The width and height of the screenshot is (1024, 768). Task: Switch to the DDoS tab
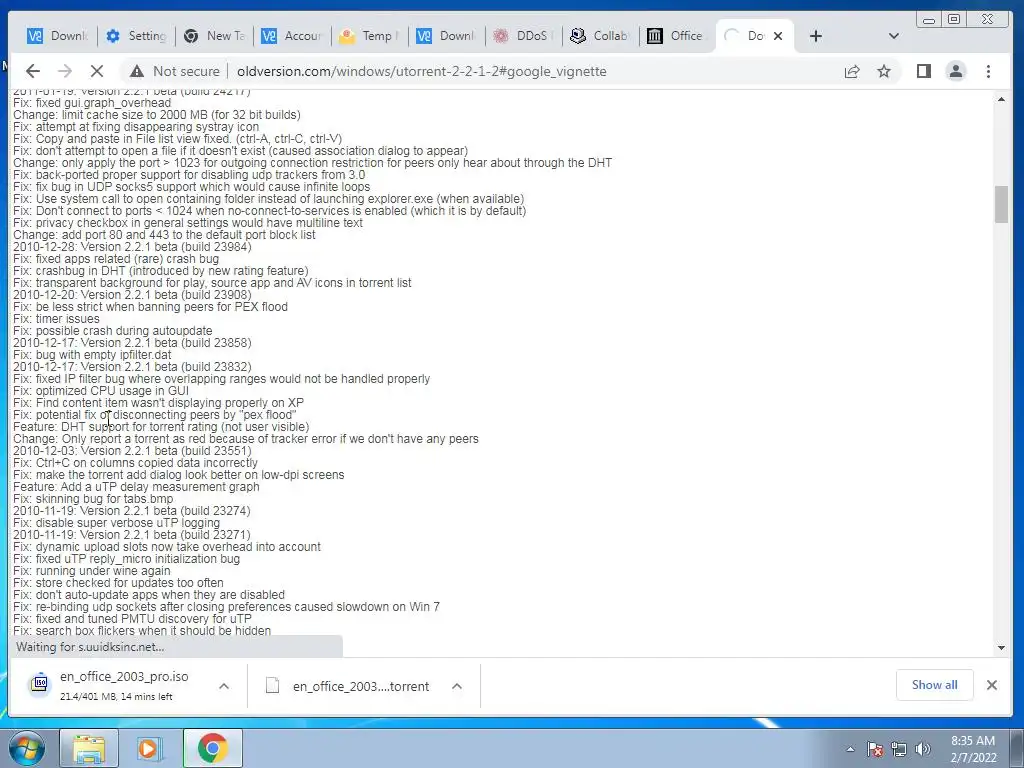(524, 36)
